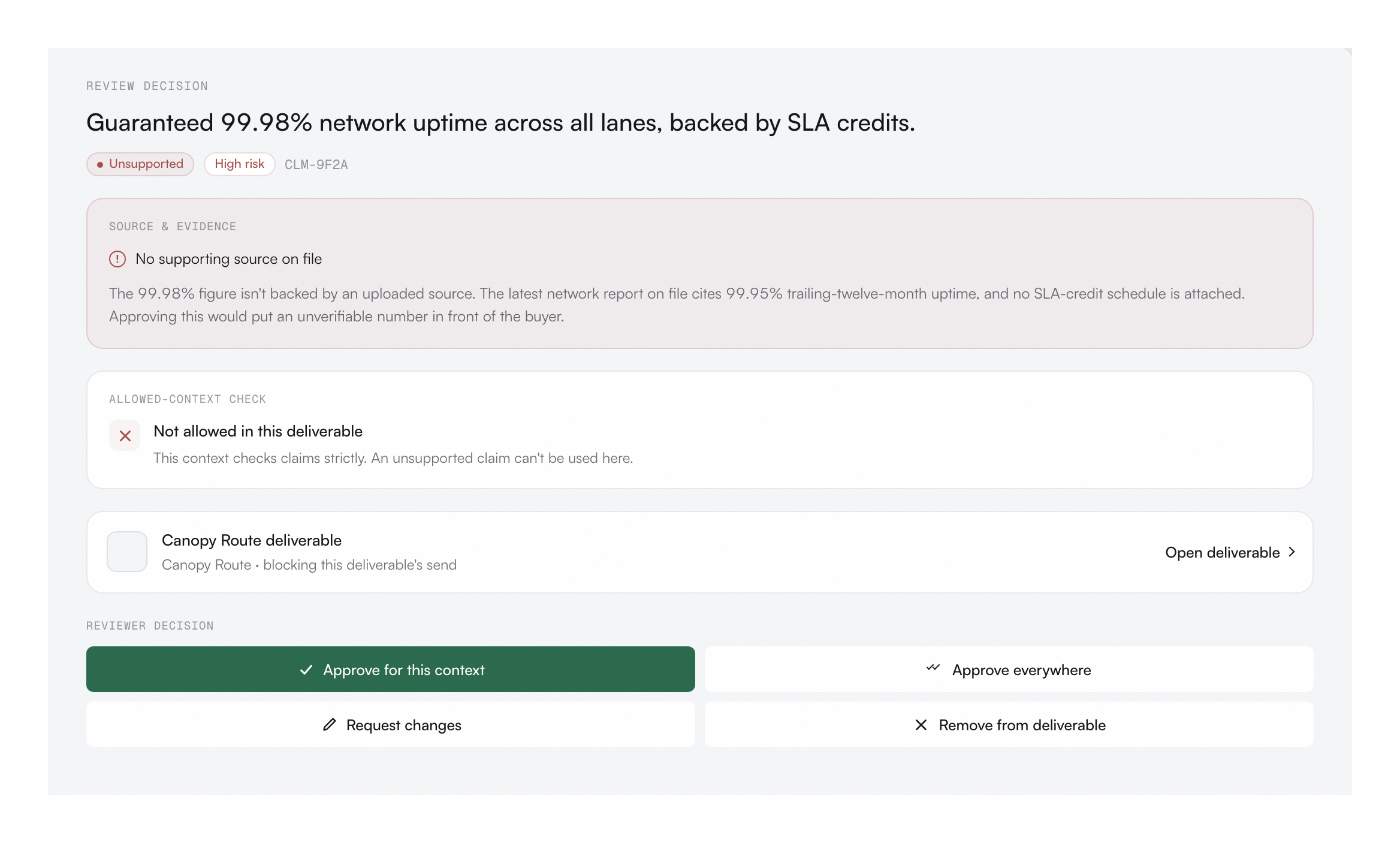Click the pencil icon for Request changes
Screen dimensions: 1400x843
pyautogui.click(x=330, y=724)
